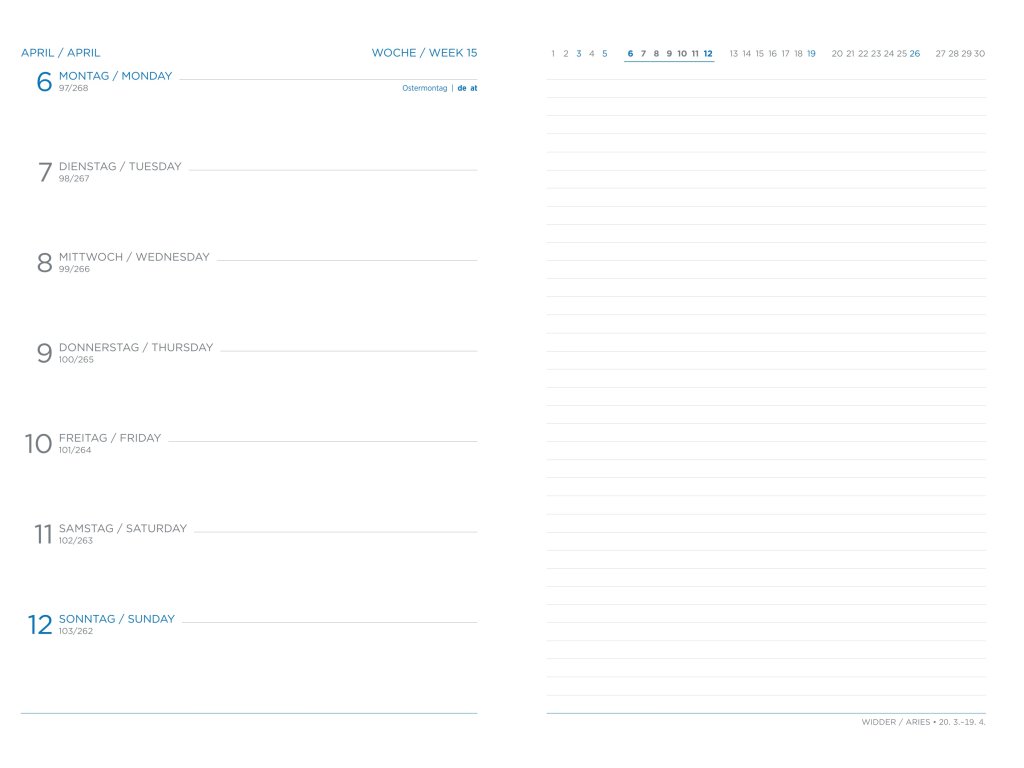Click highlighted date 9 in month strip
1024x768 pixels.
click(x=669, y=54)
